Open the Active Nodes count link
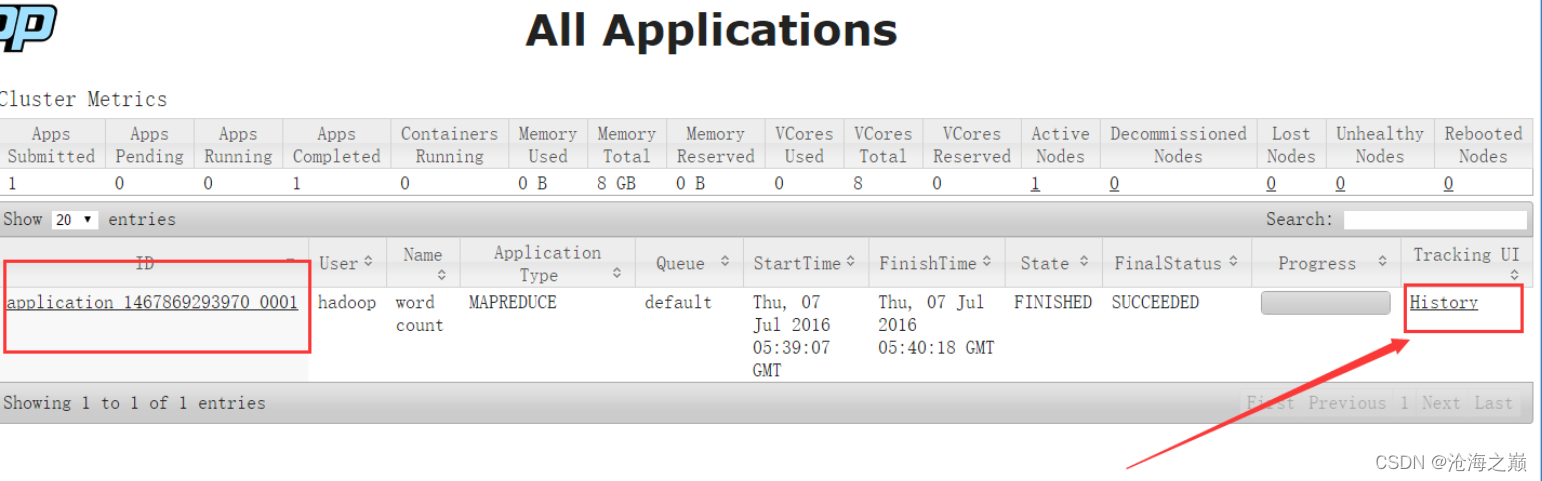This screenshot has width=1542, height=481. click(1035, 184)
